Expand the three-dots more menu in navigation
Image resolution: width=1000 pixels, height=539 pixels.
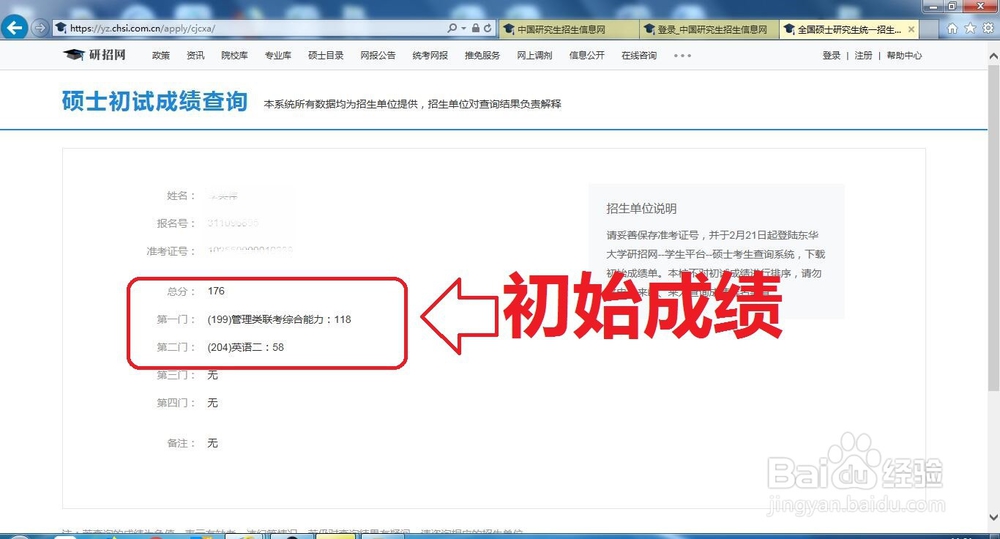[682, 55]
